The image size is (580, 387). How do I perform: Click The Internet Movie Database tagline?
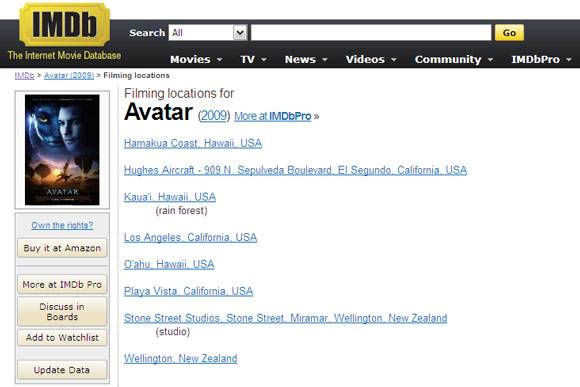64,55
